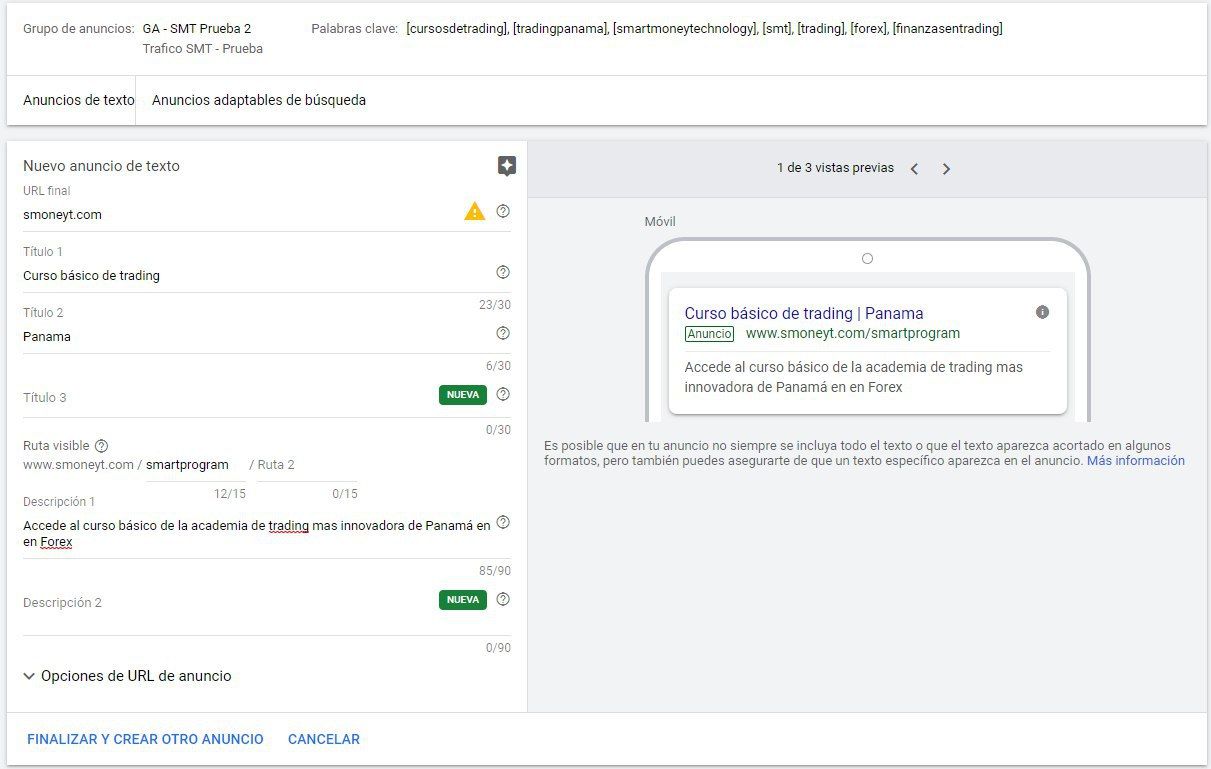Click the keyword [cursosdetrading]
Screen dimensions: 1211x769
tap(457, 29)
